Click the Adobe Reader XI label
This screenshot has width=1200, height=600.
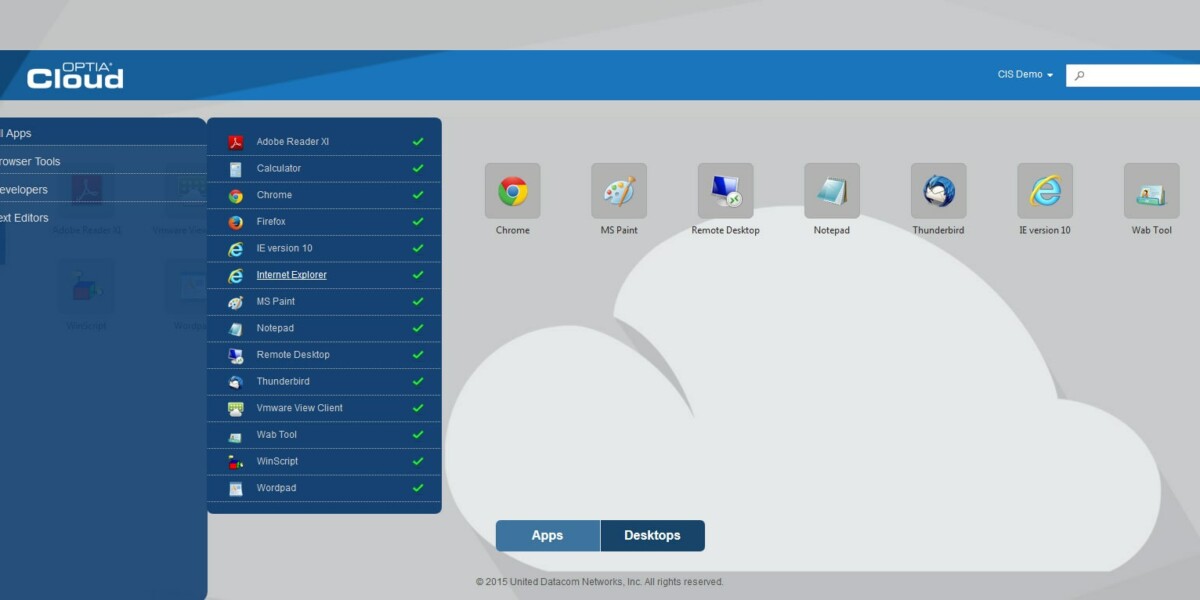293,142
